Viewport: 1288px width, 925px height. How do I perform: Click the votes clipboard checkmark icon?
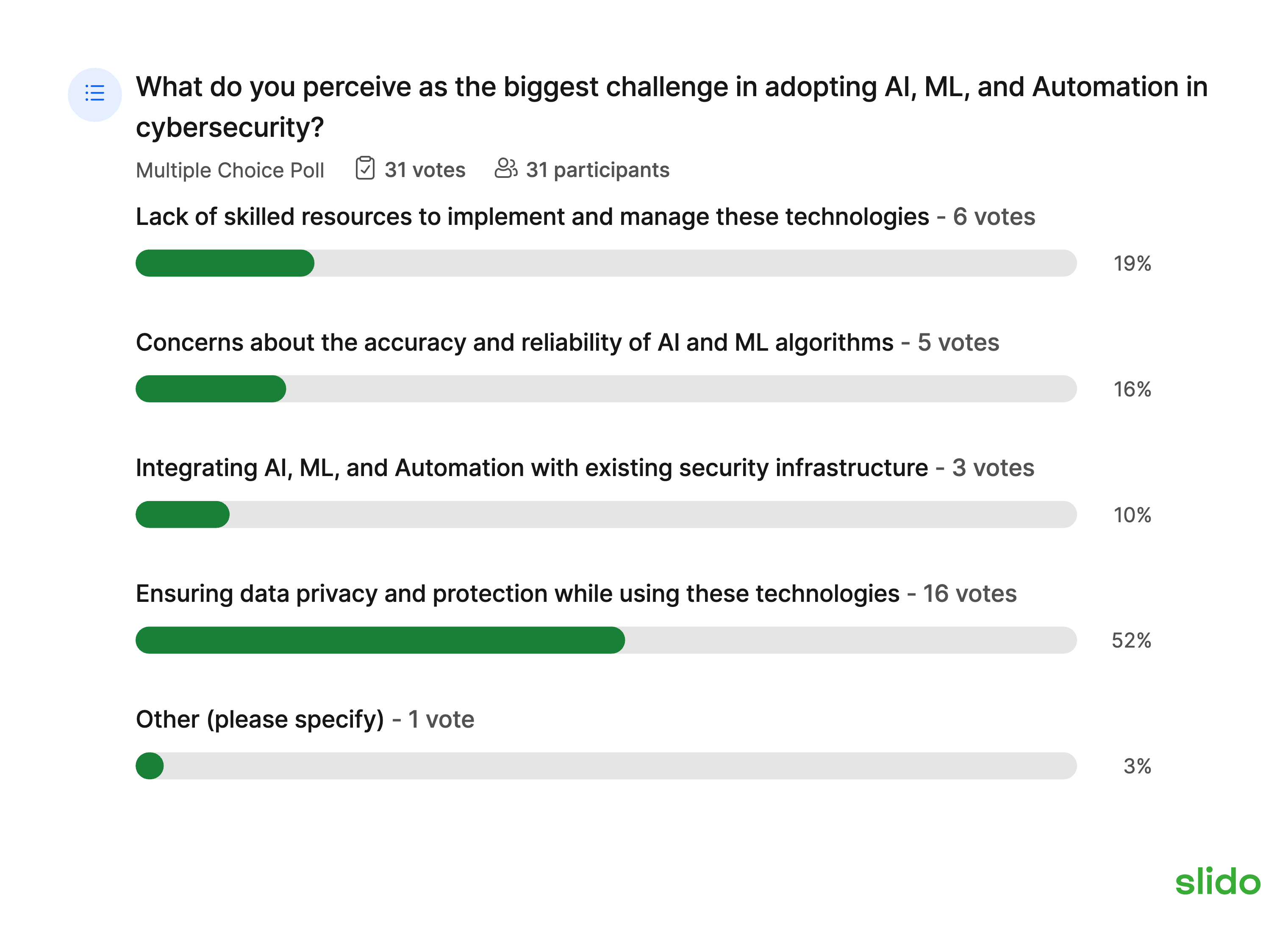pos(365,169)
